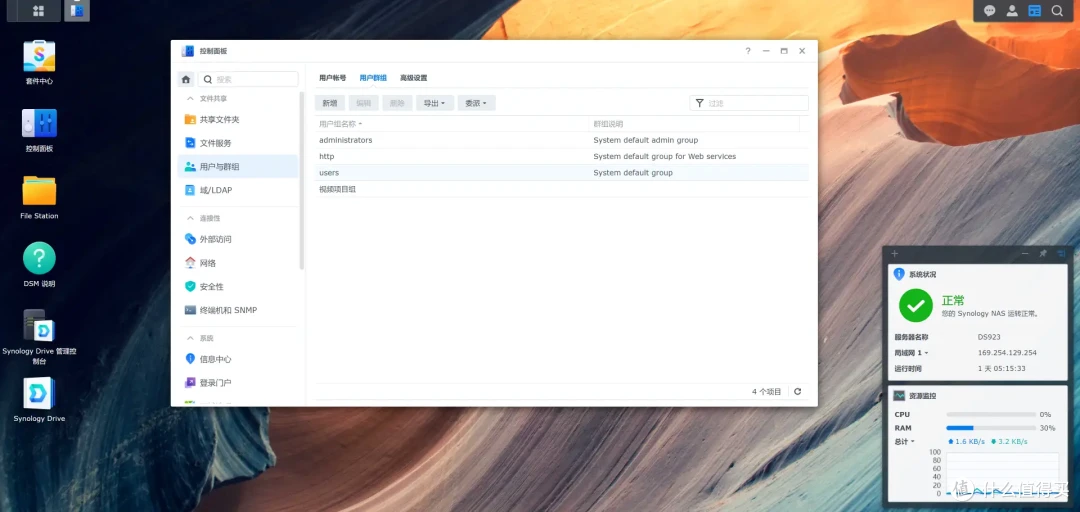Click the 资源监控 monitor icon
This screenshot has height=512, width=1080.
click(899, 396)
